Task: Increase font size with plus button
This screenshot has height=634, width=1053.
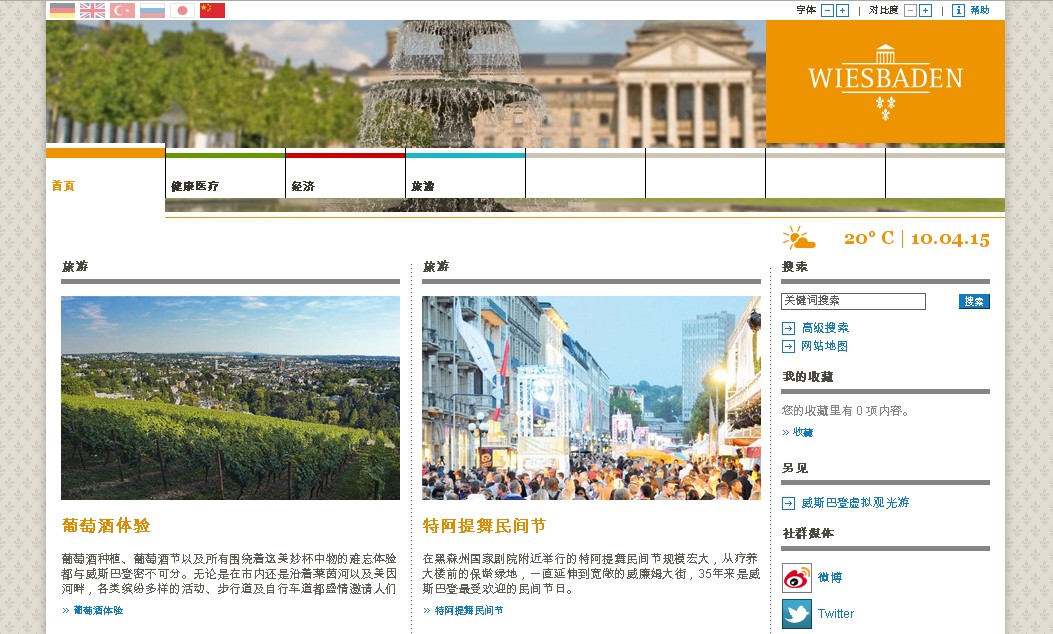Action: [x=842, y=10]
